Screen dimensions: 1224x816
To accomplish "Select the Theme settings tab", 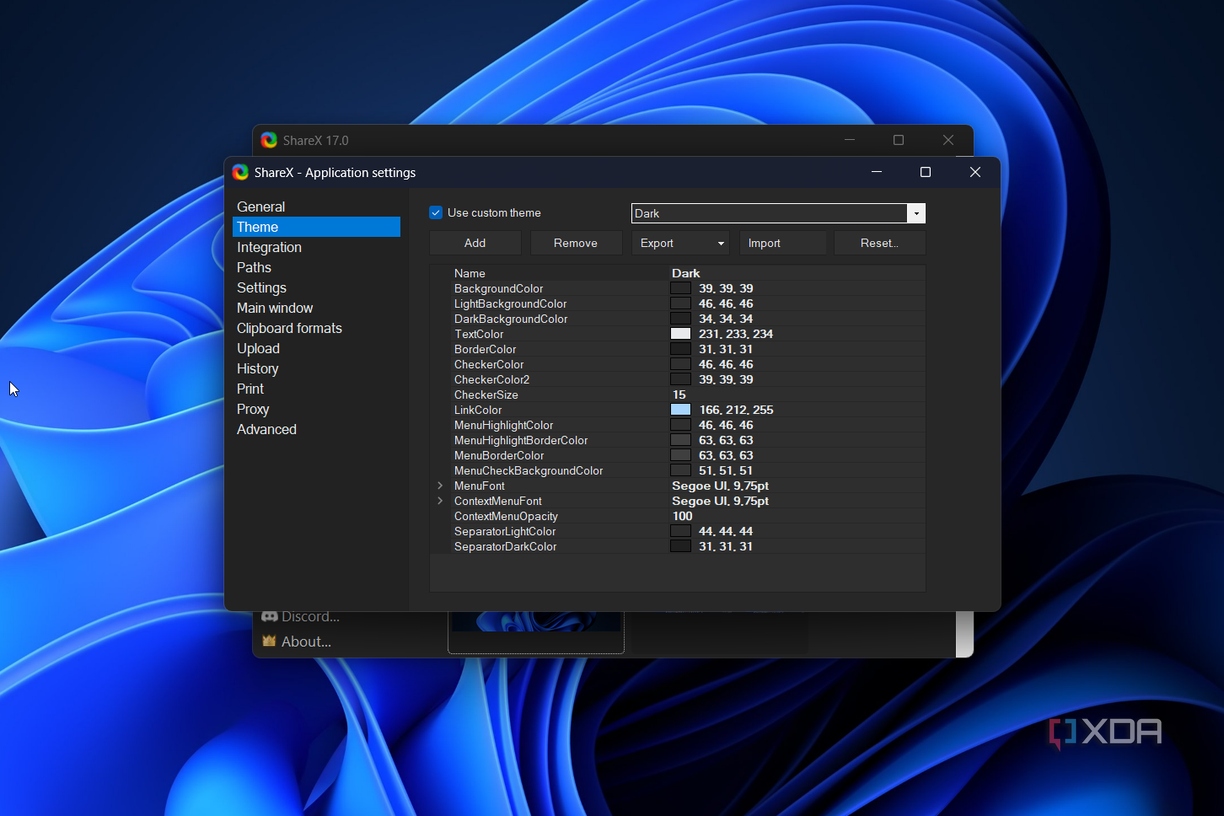I will [x=316, y=227].
